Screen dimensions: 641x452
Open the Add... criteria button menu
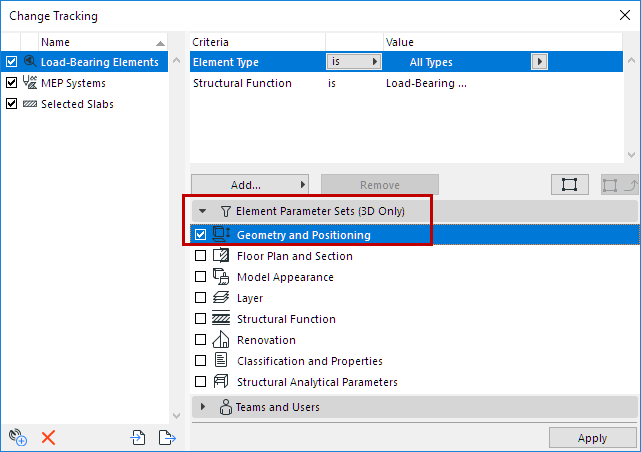(x=250, y=185)
